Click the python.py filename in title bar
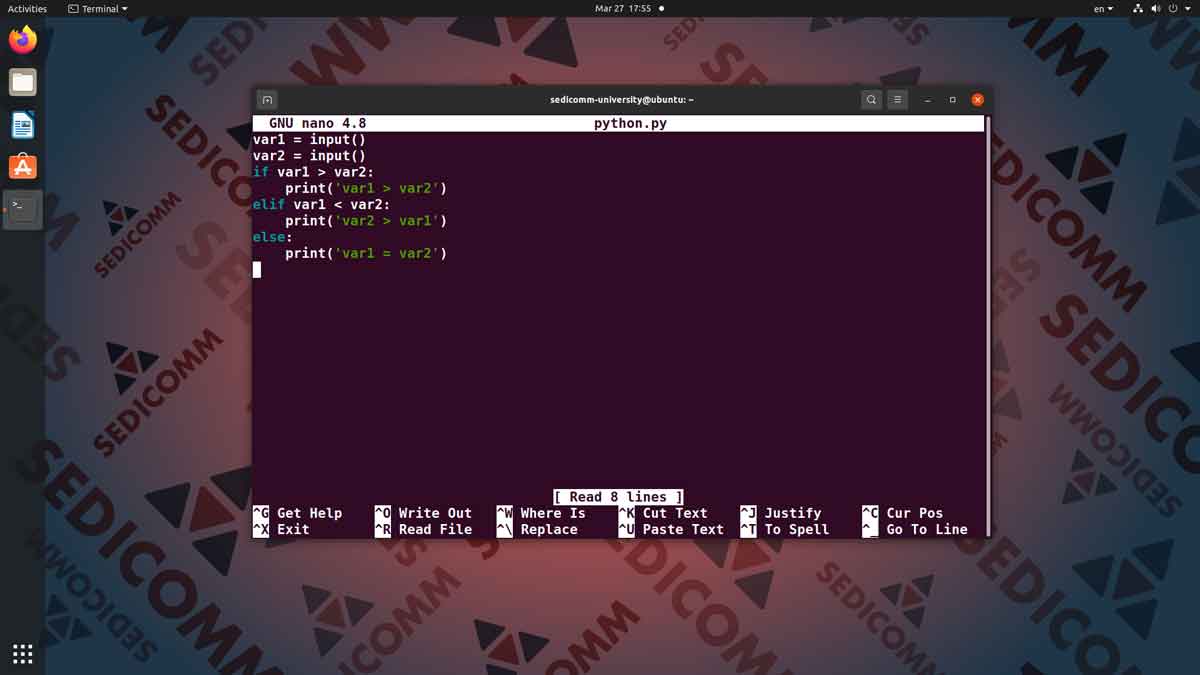 pyautogui.click(x=630, y=124)
